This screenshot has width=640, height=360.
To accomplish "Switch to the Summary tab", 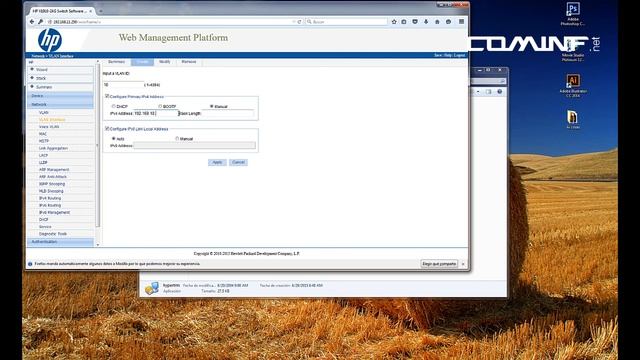I will [116, 62].
